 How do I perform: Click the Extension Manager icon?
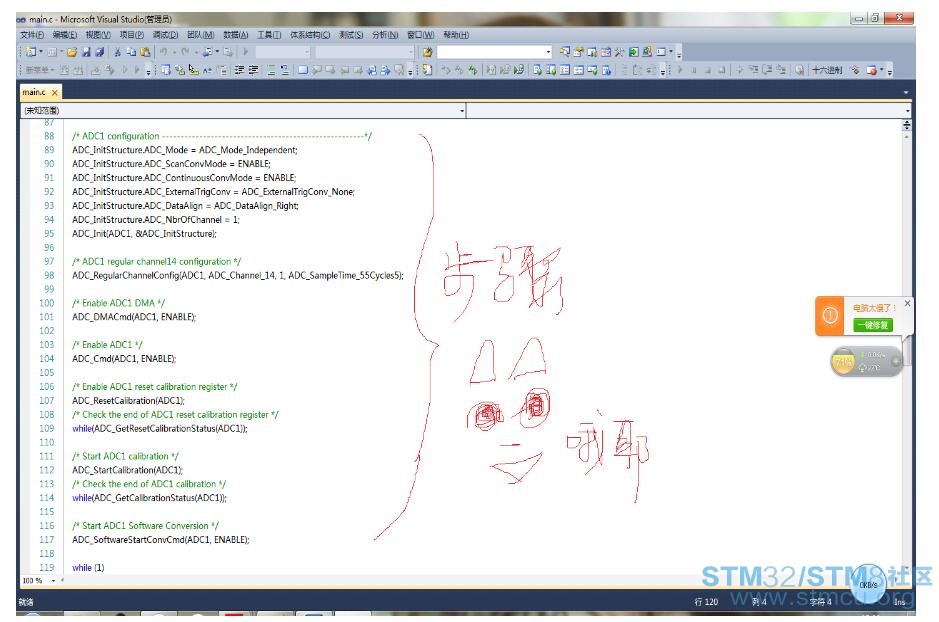coord(647,52)
